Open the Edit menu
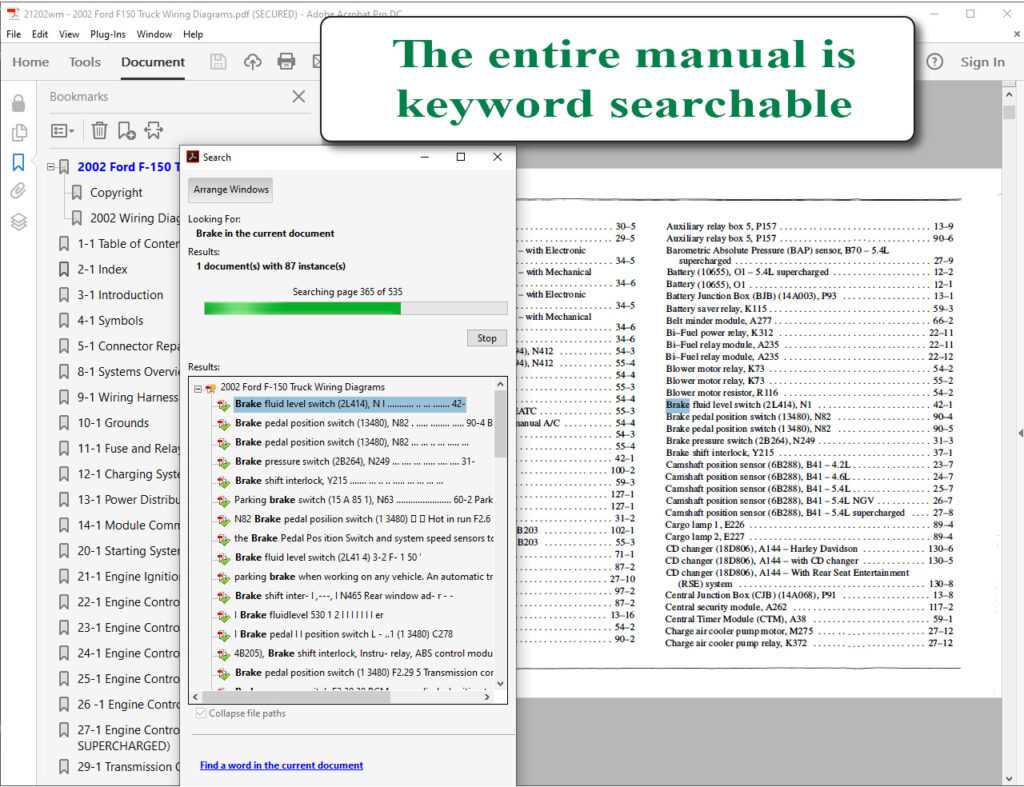The height and width of the screenshot is (787, 1024). (x=40, y=34)
